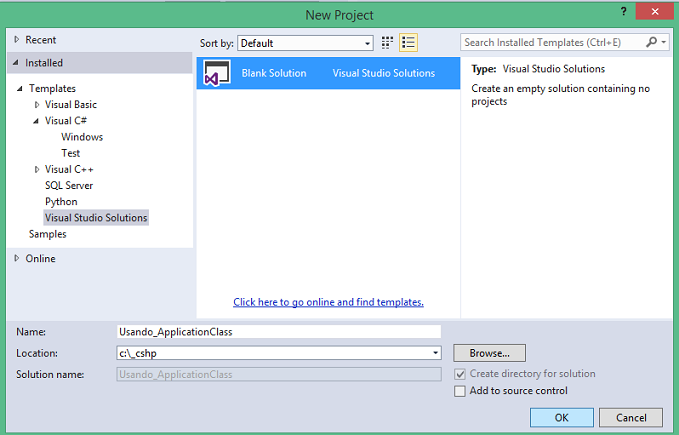Collapse the Templates tree node
The width and height of the screenshot is (679, 435).
pos(19,89)
